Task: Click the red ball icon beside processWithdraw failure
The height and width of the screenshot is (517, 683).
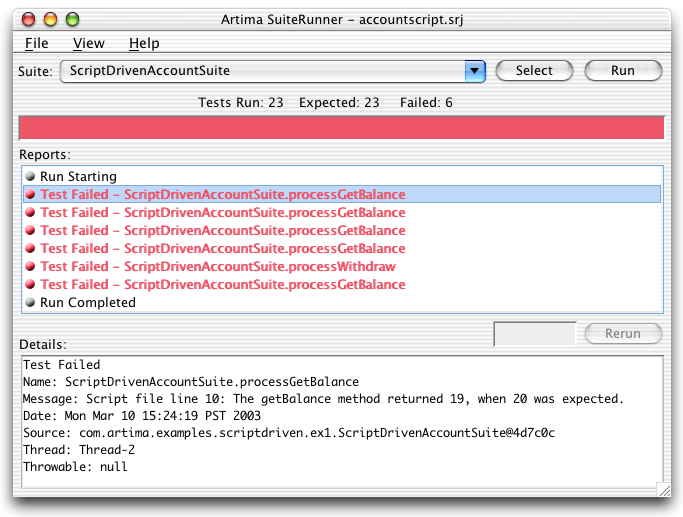Action: coord(30,266)
